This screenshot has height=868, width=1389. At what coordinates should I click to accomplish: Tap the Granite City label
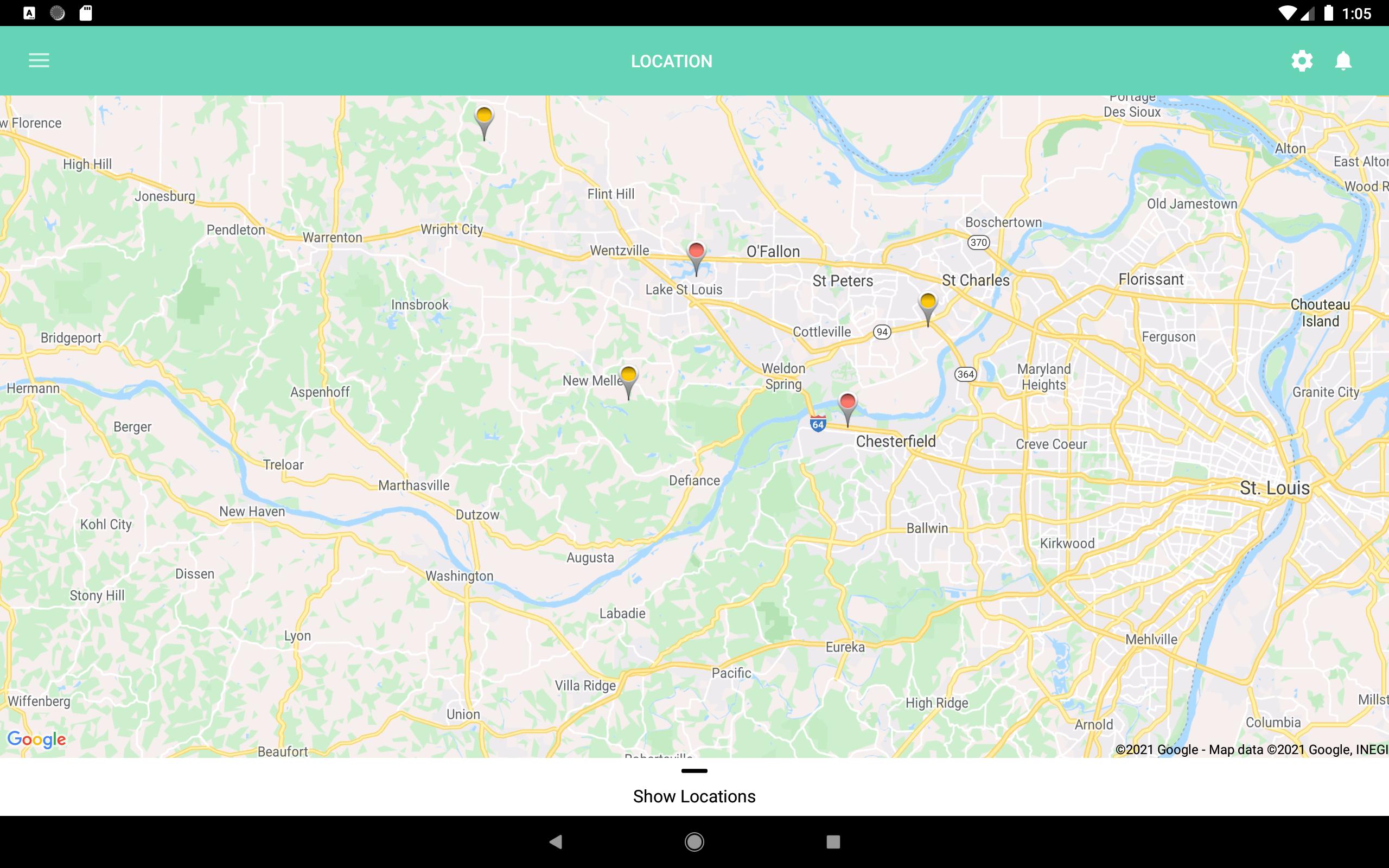coord(1326,392)
